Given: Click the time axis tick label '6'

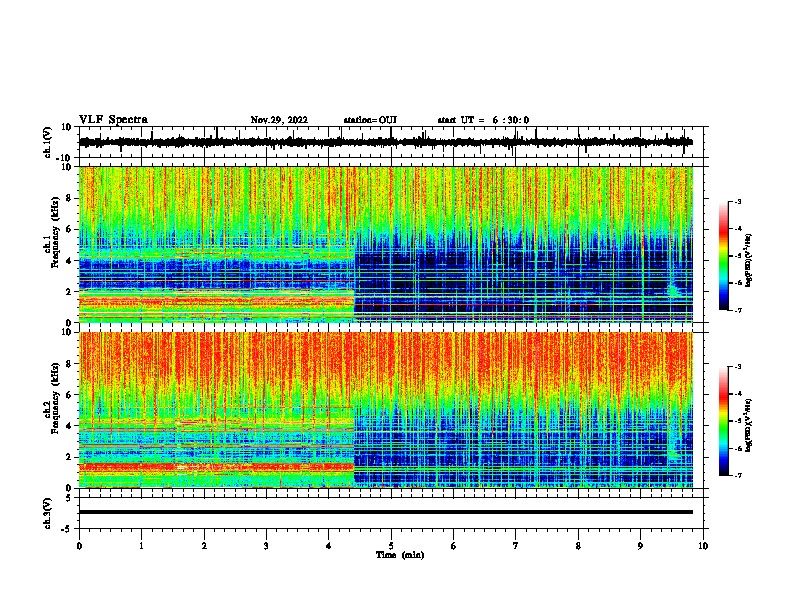Looking at the screenshot, I should pyautogui.click(x=453, y=546).
